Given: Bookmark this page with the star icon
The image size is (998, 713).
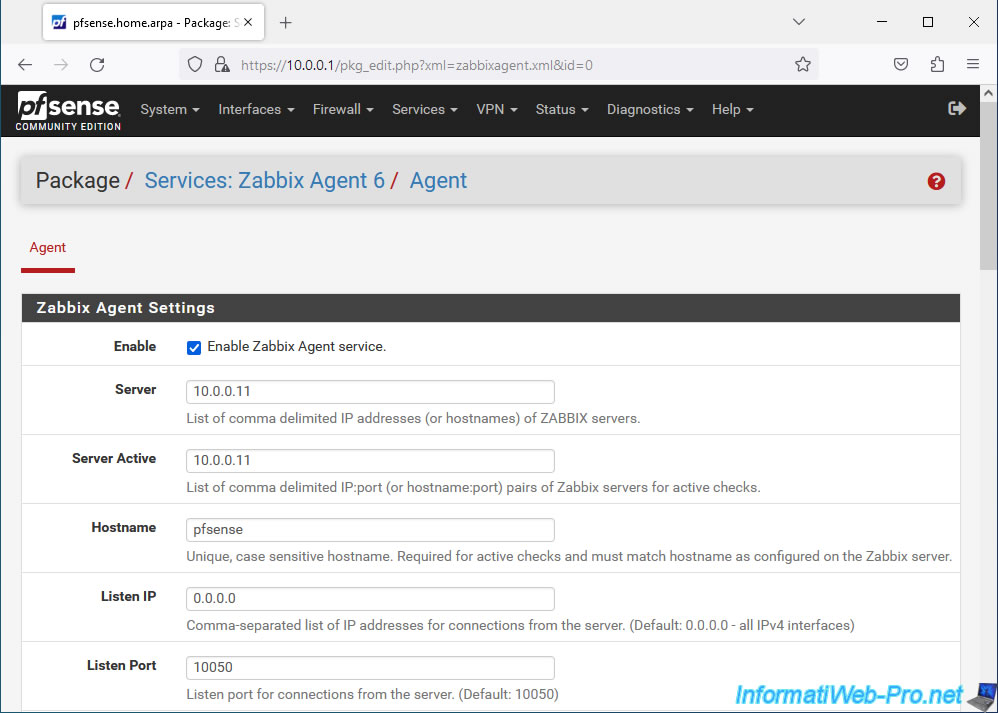Looking at the screenshot, I should pos(803,64).
